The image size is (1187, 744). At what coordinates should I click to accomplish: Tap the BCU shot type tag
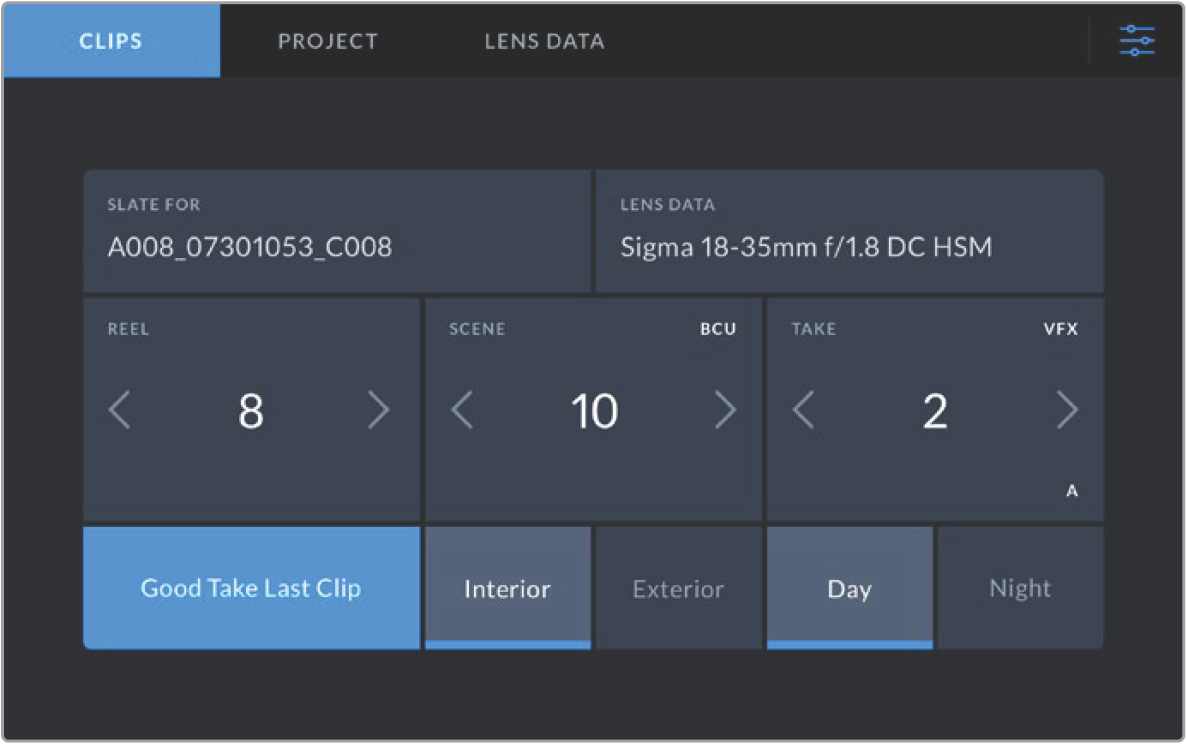click(x=718, y=329)
